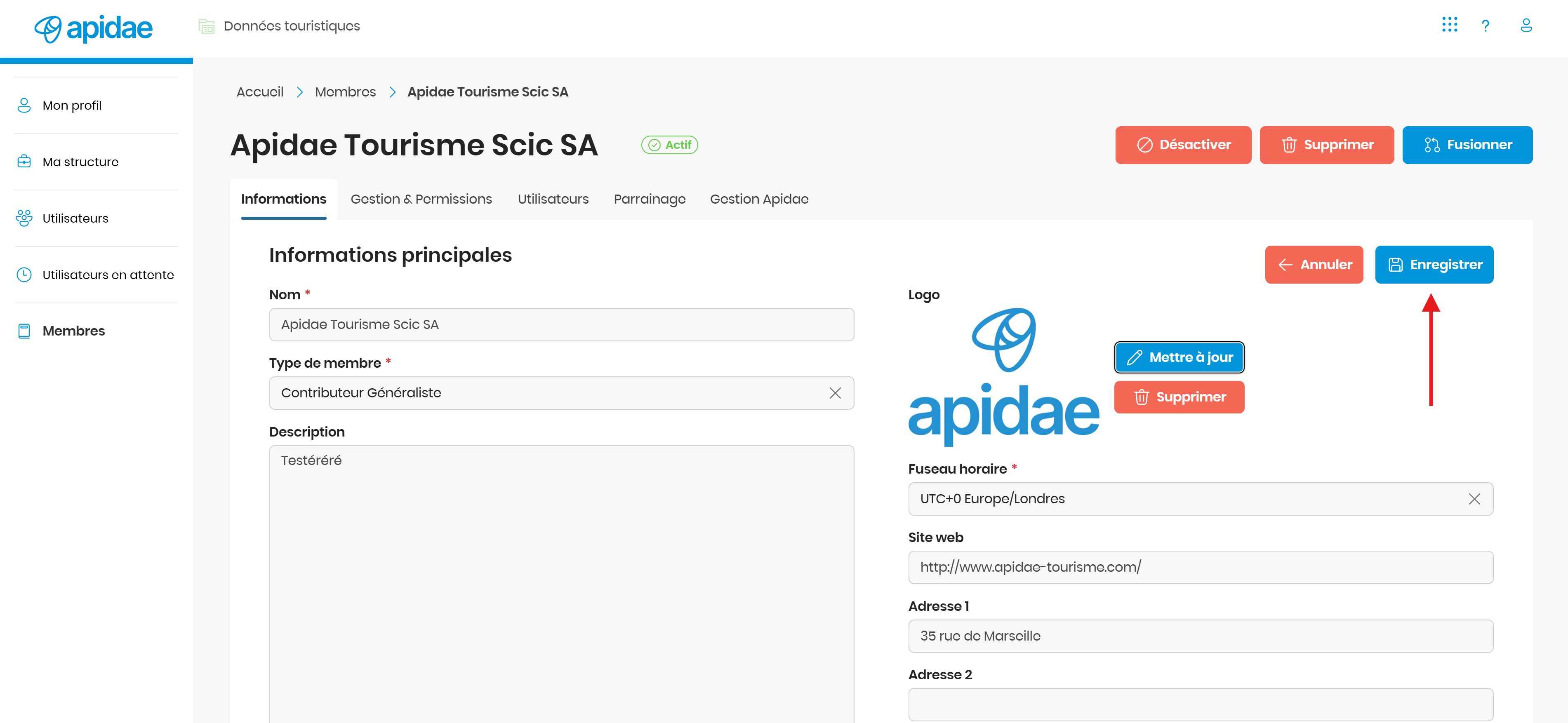
Task: Click the Désactiver button
Action: (x=1183, y=145)
